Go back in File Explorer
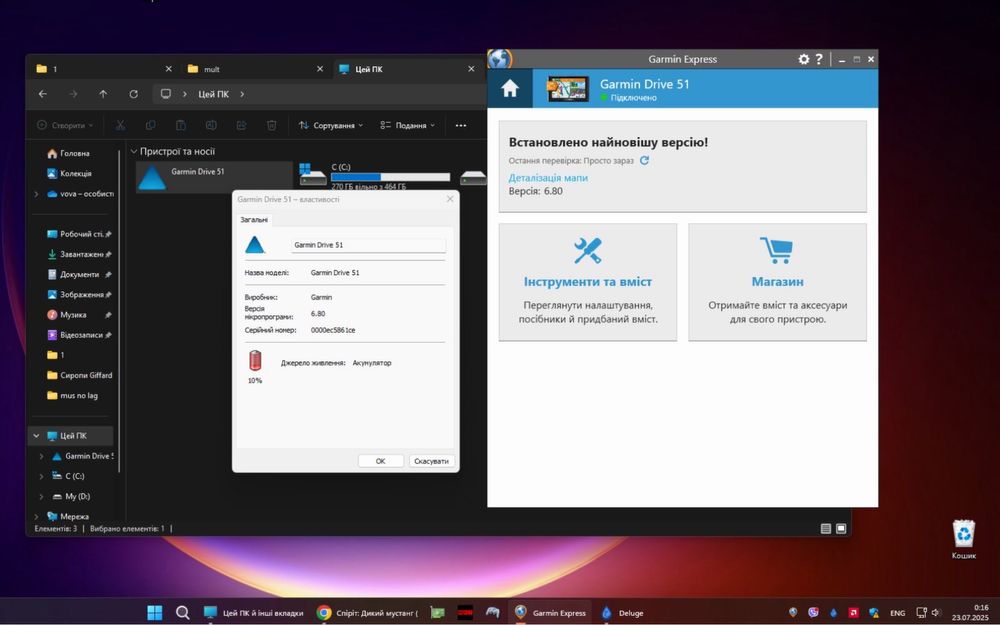 click(x=43, y=94)
